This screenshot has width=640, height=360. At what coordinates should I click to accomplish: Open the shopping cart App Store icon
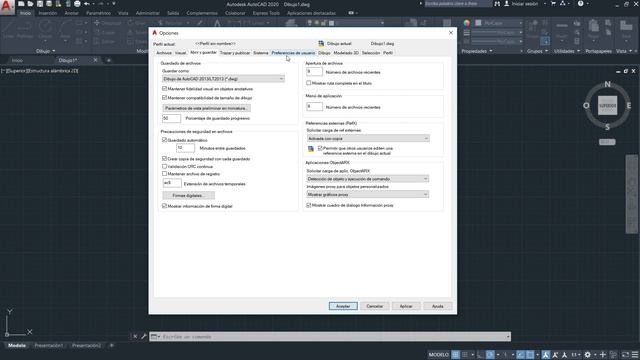coord(553,4)
